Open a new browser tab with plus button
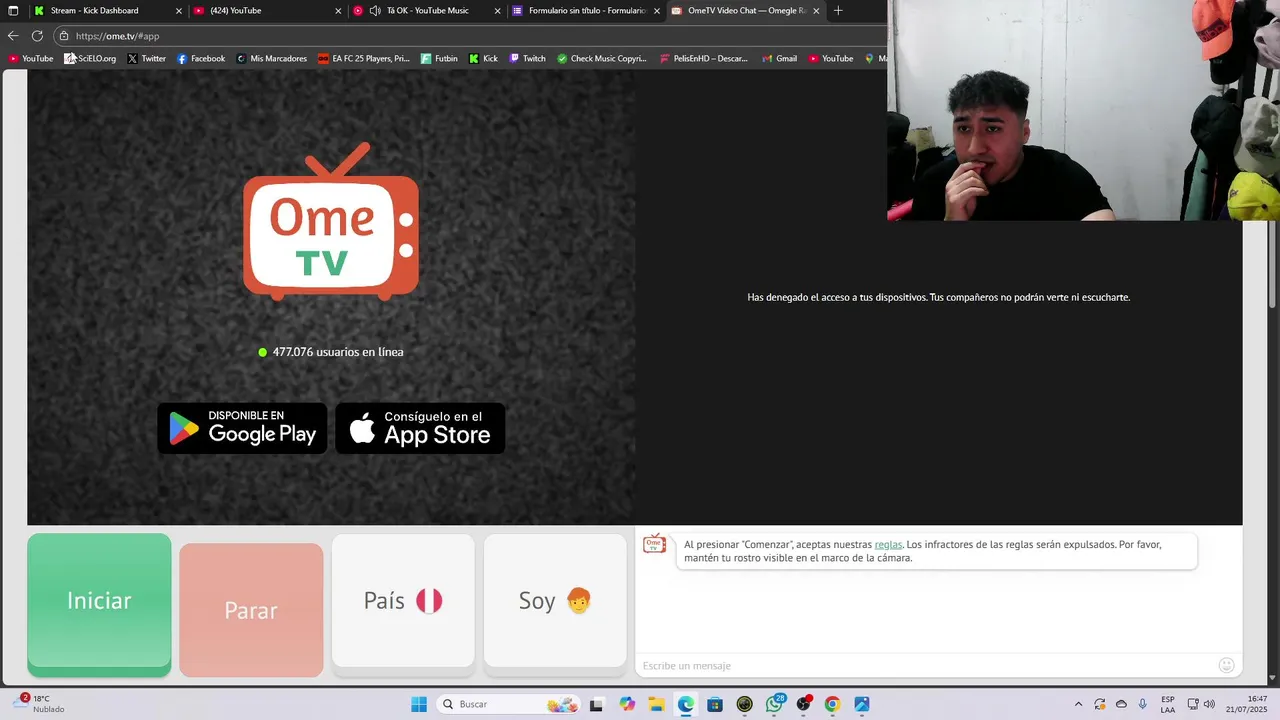This screenshot has height=720, width=1280. (838, 11)
